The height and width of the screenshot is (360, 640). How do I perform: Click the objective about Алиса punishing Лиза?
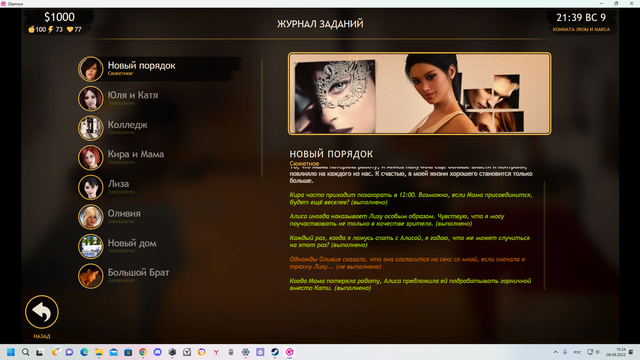click(397, 220)
